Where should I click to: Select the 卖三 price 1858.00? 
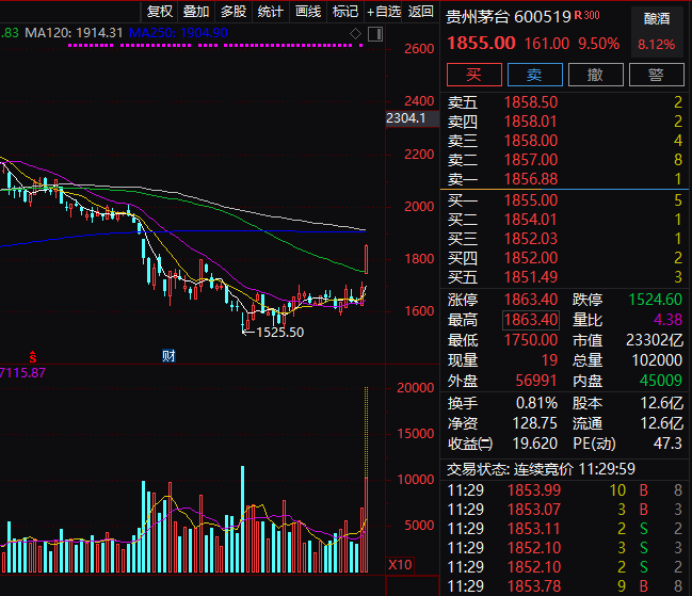[x=531, y=141]
